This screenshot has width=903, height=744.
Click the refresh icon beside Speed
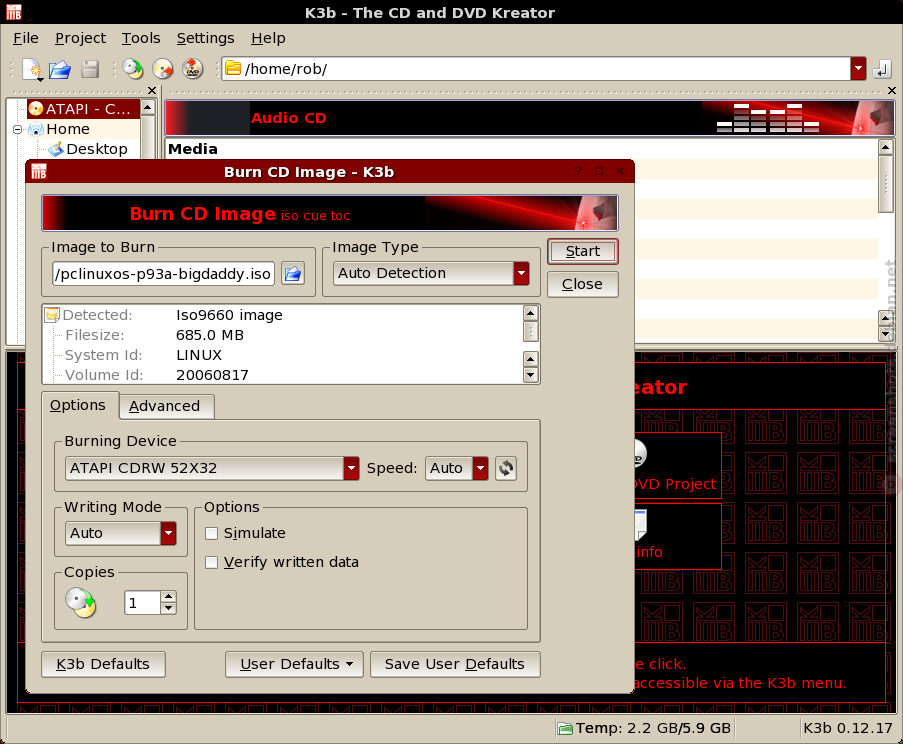click(506, 468)
